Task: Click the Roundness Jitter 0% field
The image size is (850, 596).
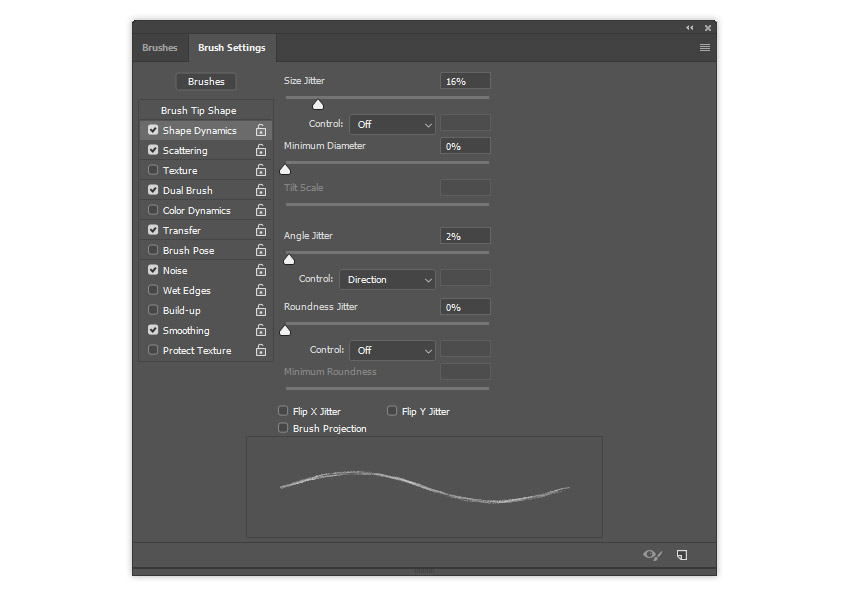Action: pos(465,307)
